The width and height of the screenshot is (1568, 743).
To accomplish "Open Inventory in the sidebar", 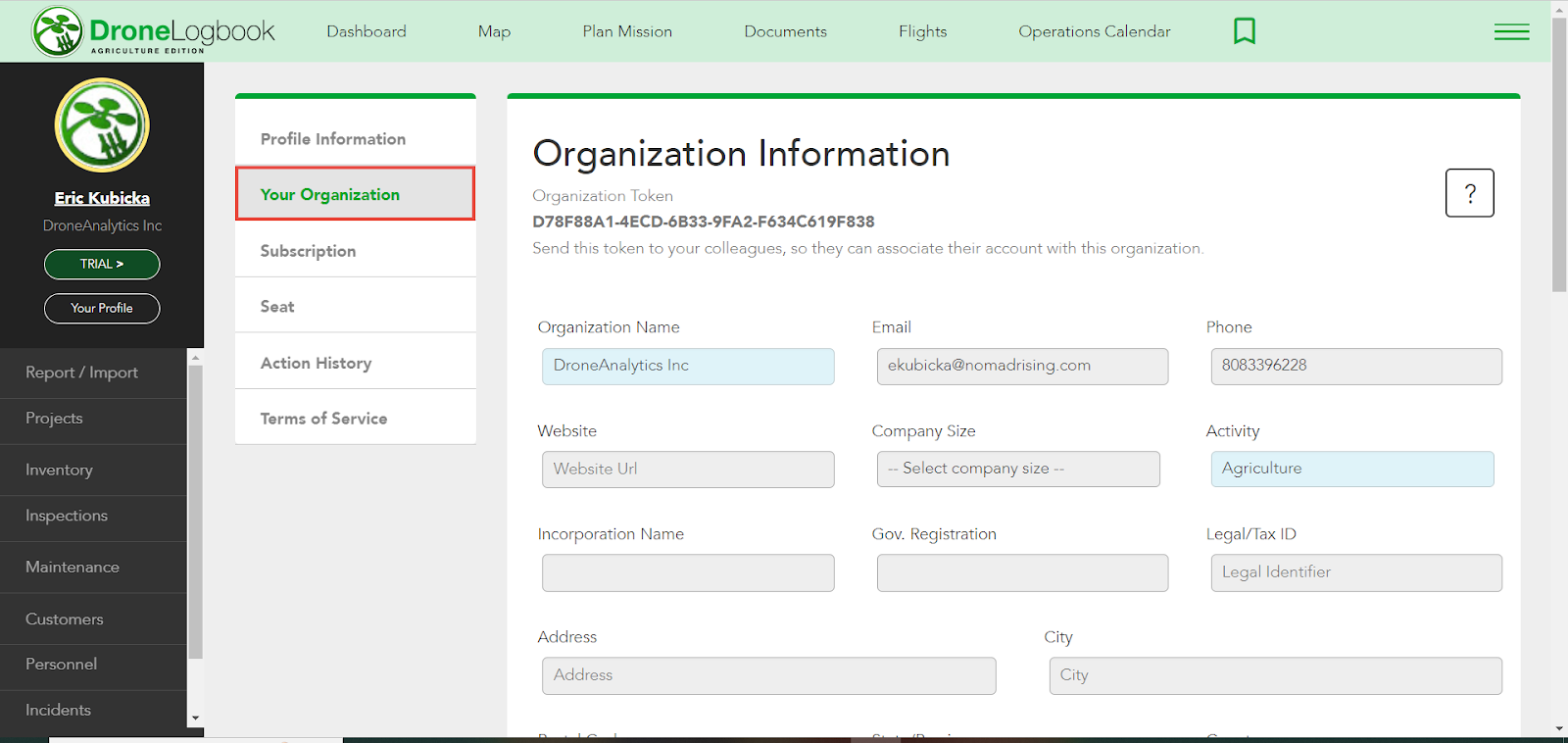I will 93,471.
